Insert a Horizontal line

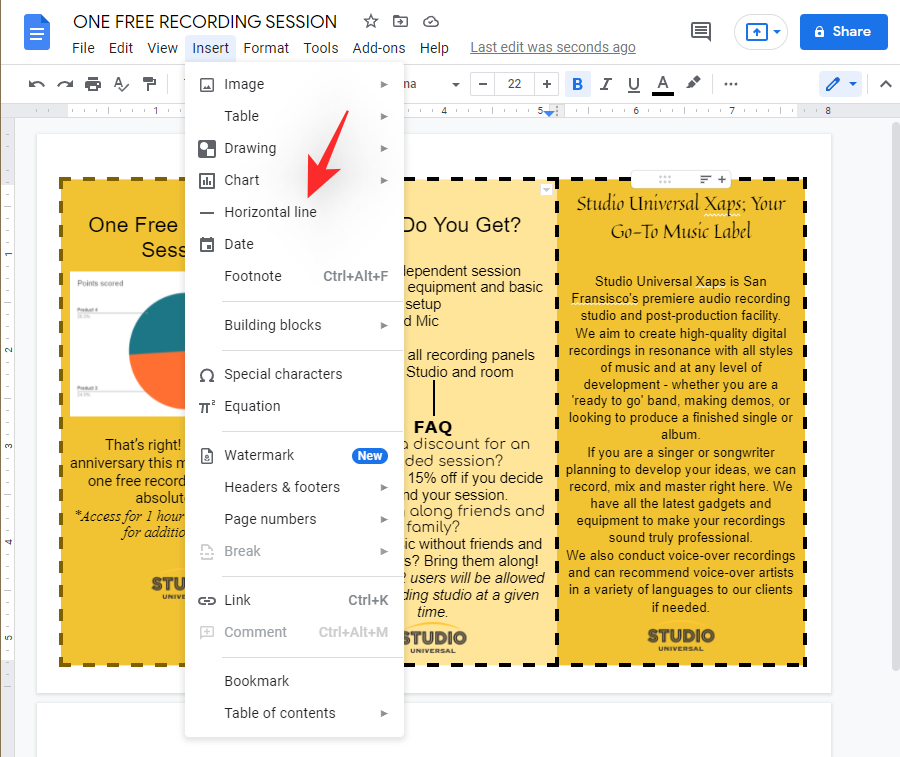pos(294,212)
